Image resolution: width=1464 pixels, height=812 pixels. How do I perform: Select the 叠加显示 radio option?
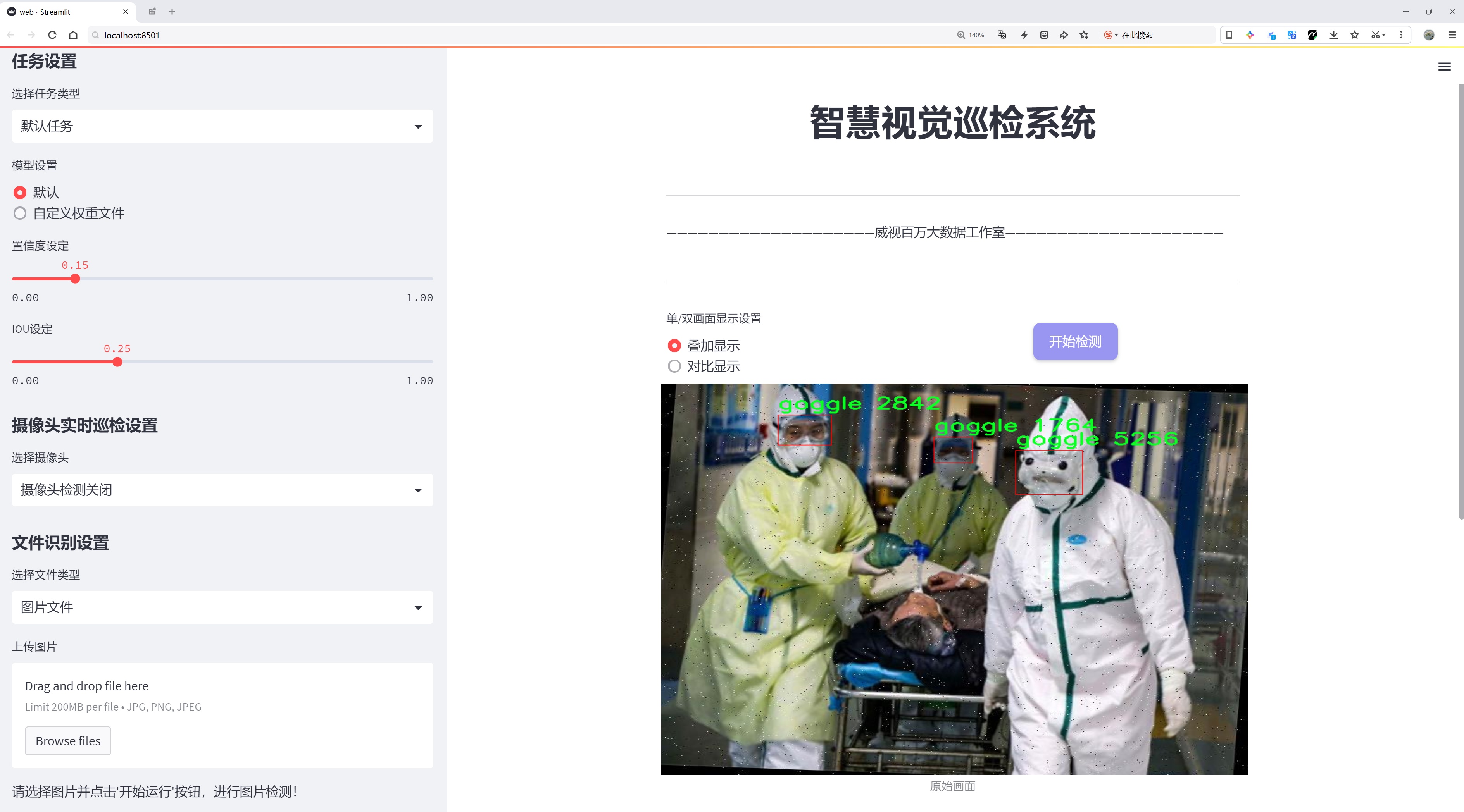pyautogui.click(x=674, y=345)
